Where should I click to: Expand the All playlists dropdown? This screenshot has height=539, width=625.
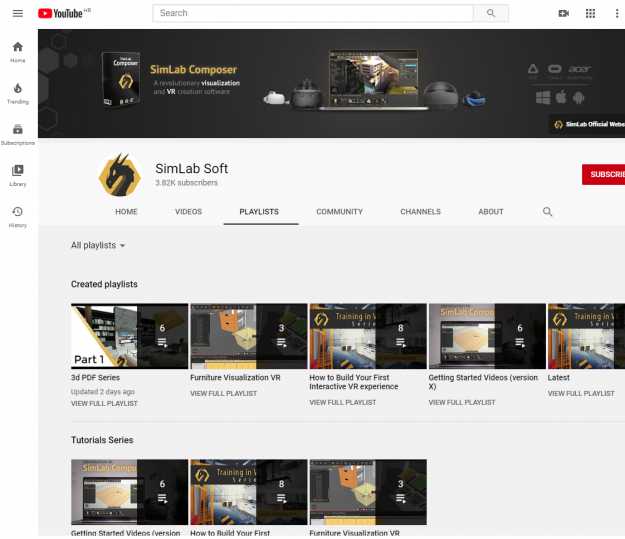click(x=98, y=245)
